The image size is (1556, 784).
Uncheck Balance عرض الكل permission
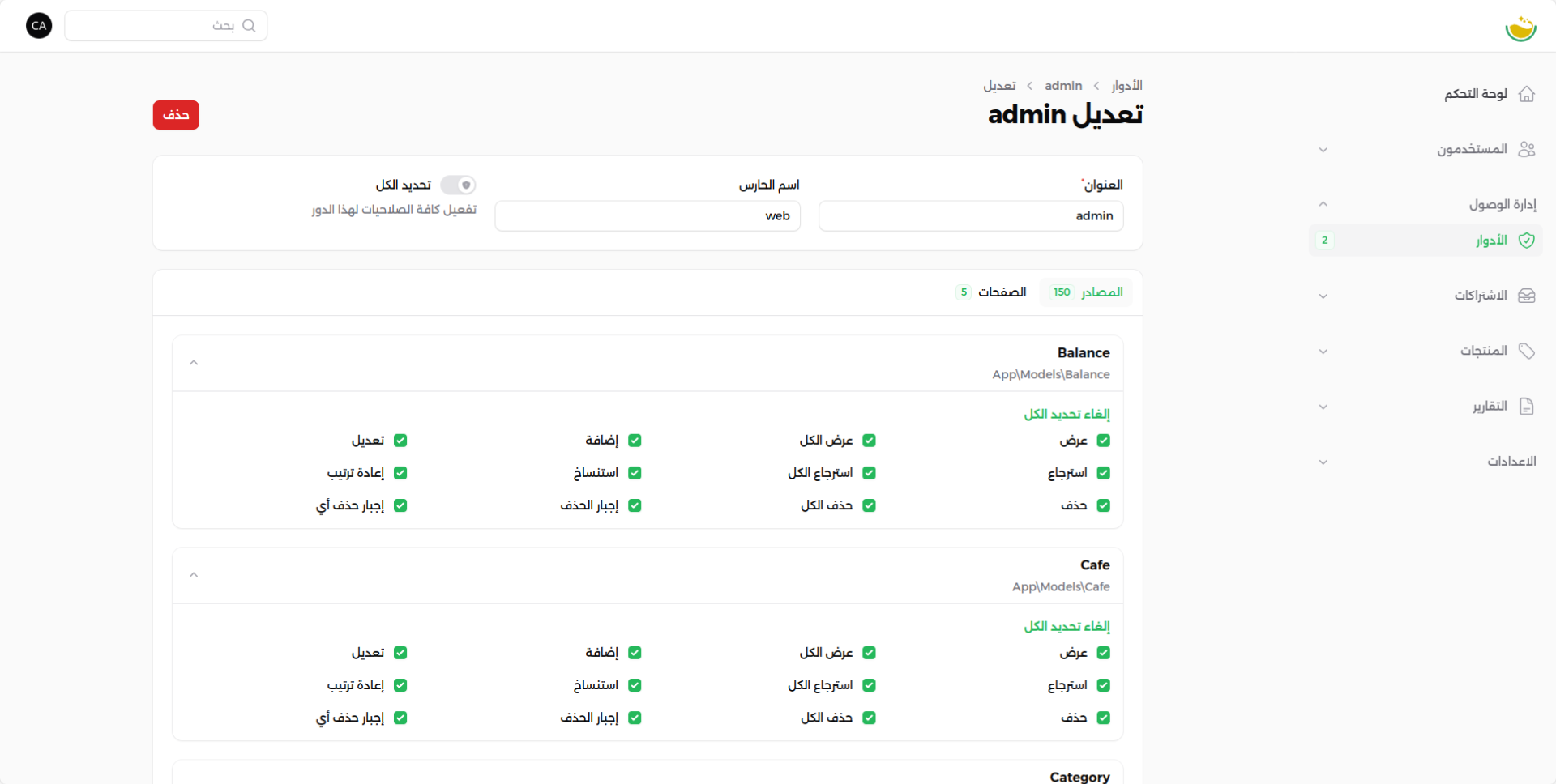[x=869, y=441]
